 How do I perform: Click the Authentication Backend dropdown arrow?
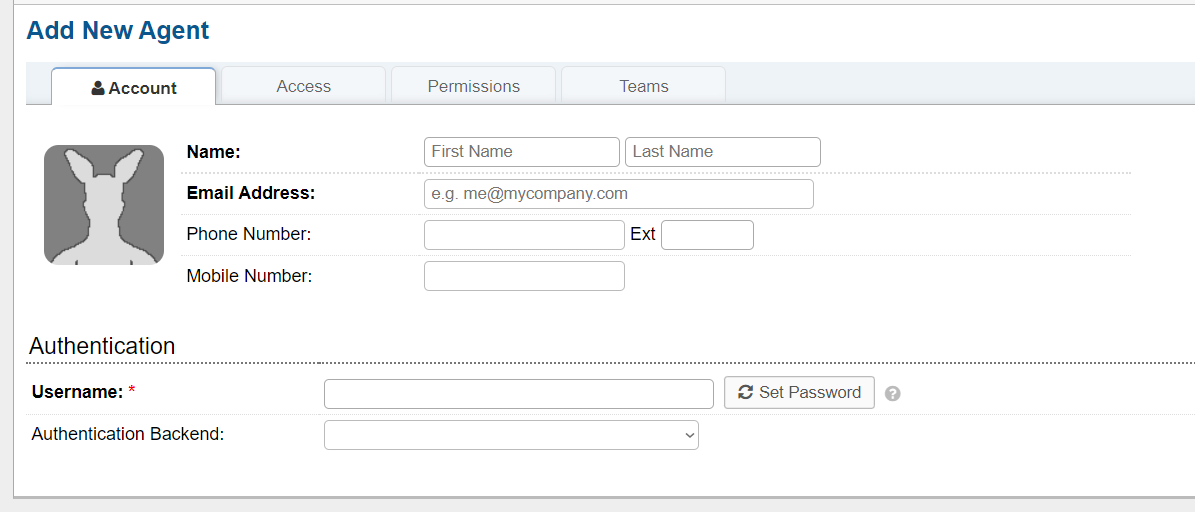point(688,435)
